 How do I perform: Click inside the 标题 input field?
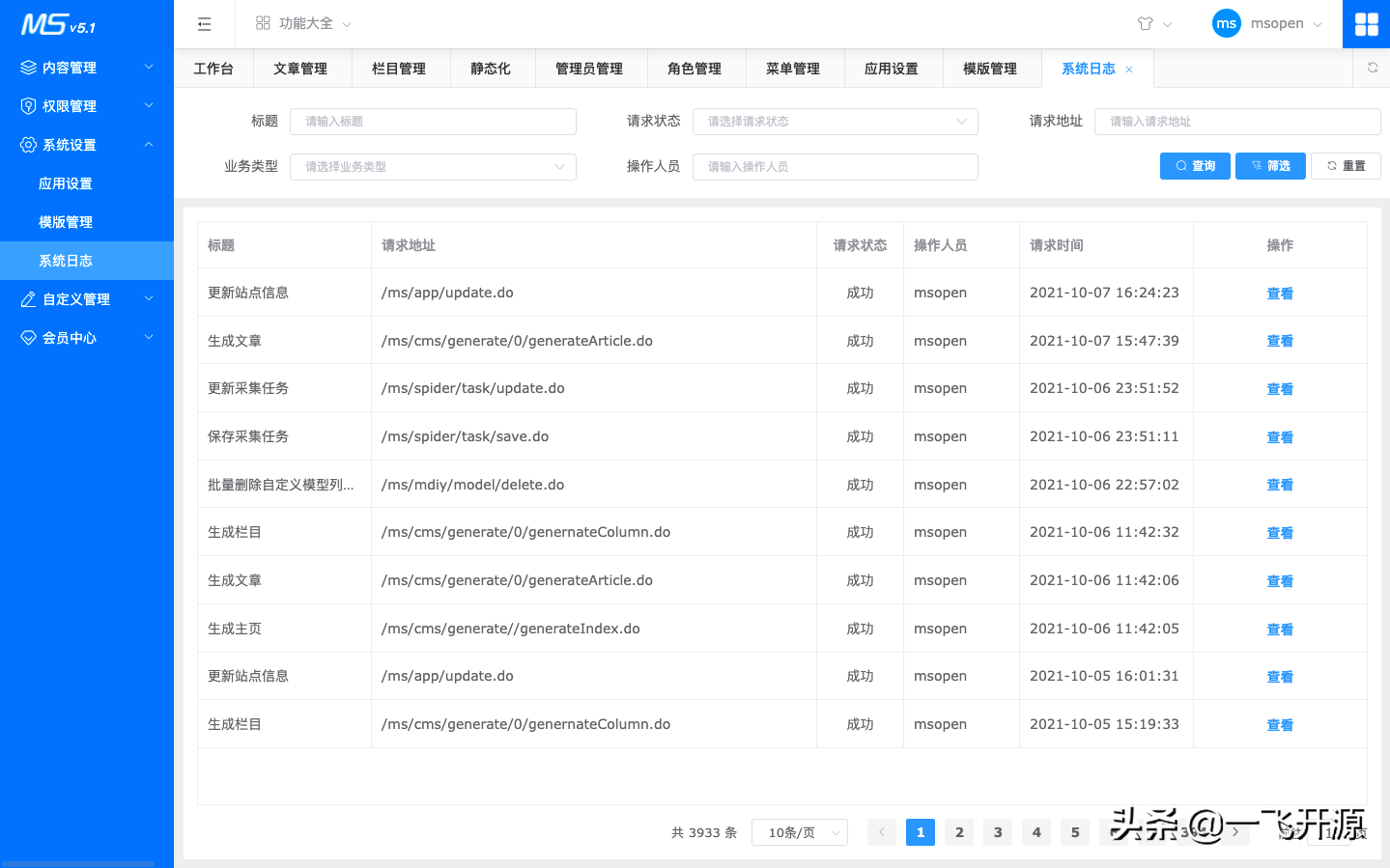[432, 121]
